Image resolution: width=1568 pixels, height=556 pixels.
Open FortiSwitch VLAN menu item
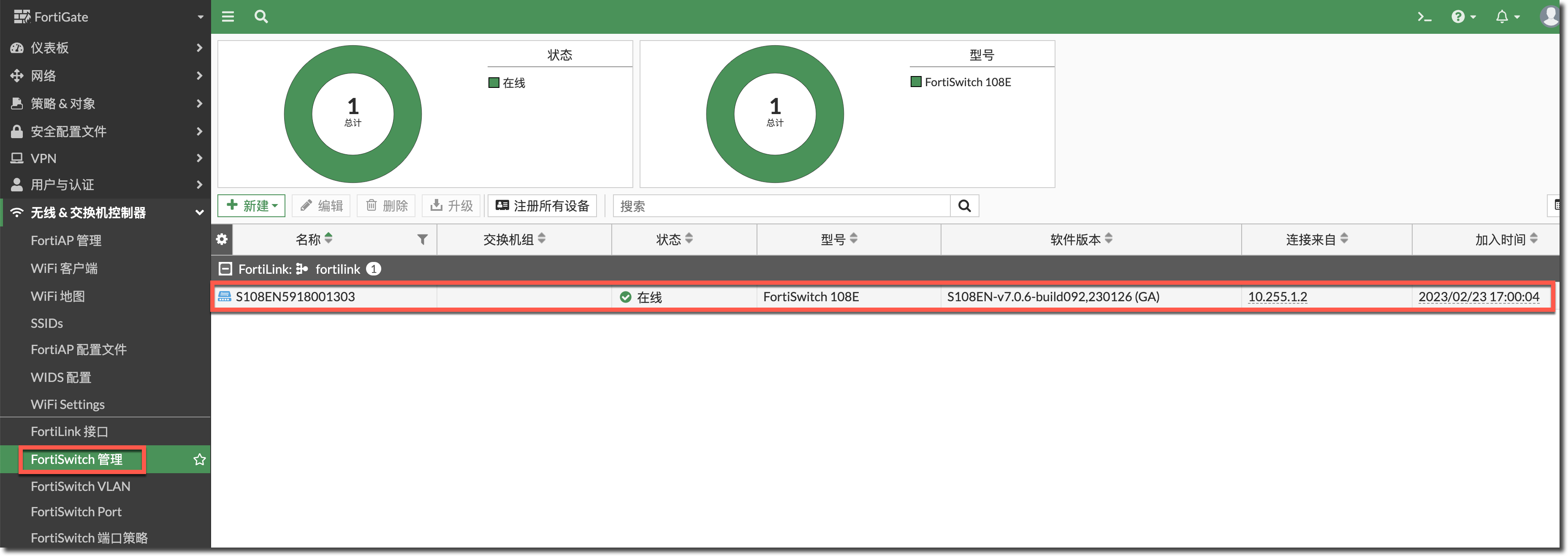coord(80,487)
